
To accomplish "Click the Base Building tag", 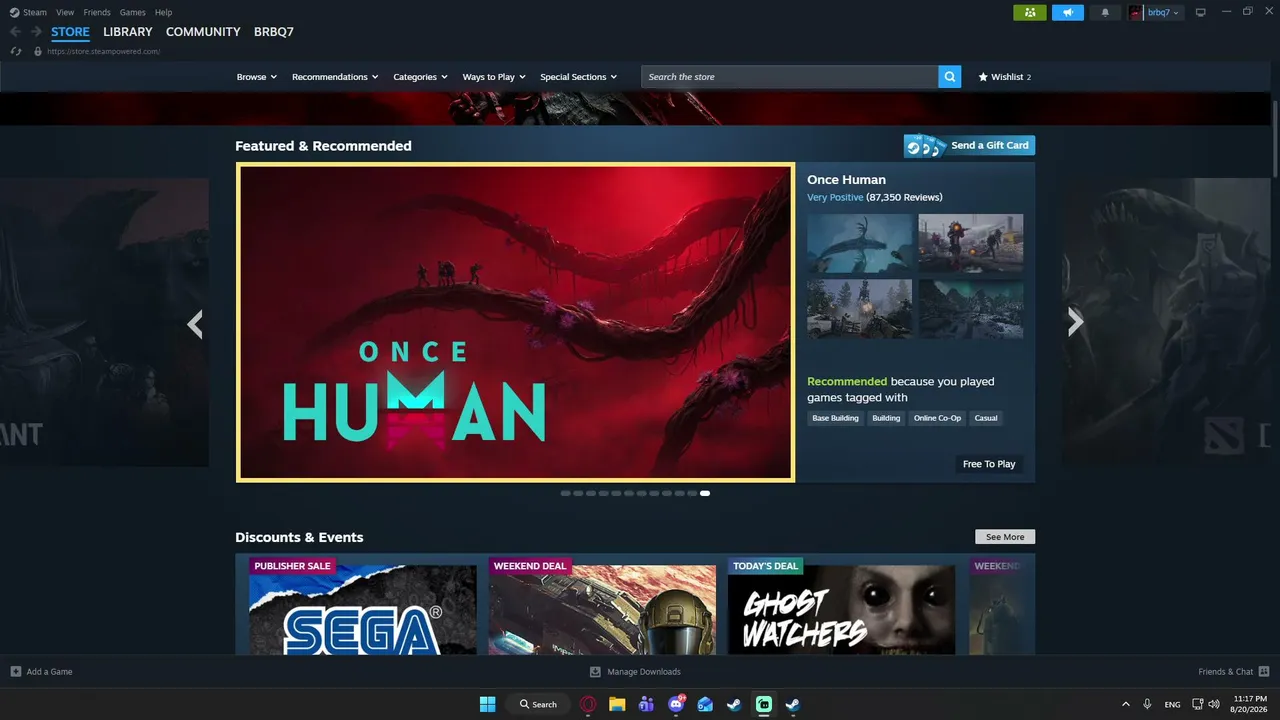I will 835,418.
